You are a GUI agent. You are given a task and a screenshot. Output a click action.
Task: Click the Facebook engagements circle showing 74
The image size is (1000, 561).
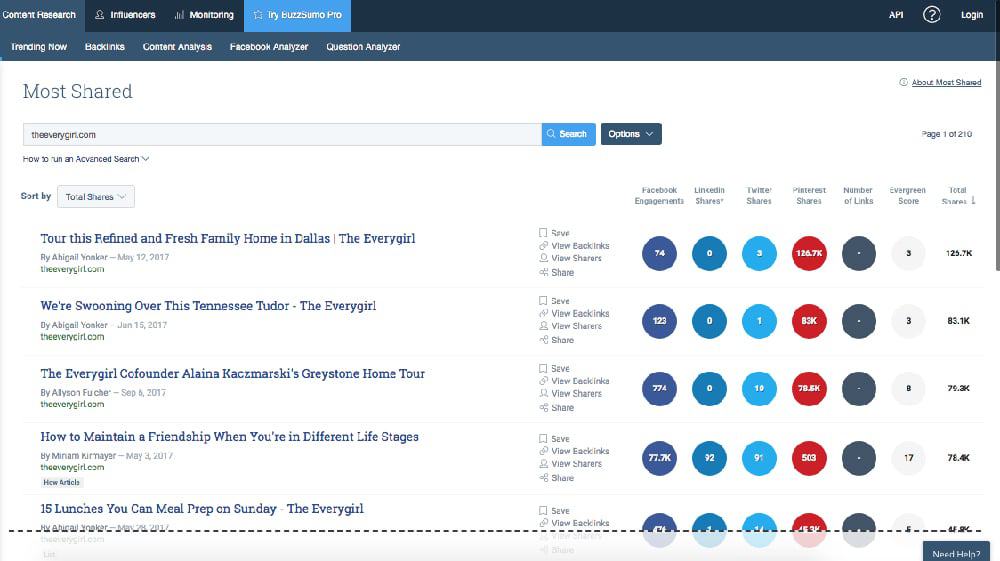tap(659, 253)
